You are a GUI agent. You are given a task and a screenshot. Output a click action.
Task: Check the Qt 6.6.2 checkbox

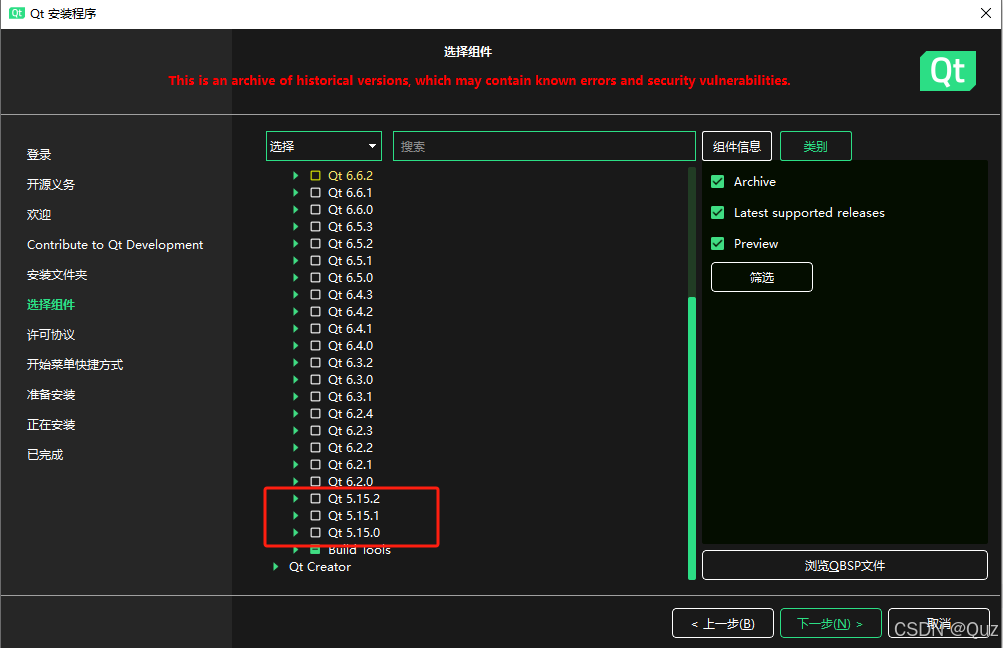pos(315,175)
